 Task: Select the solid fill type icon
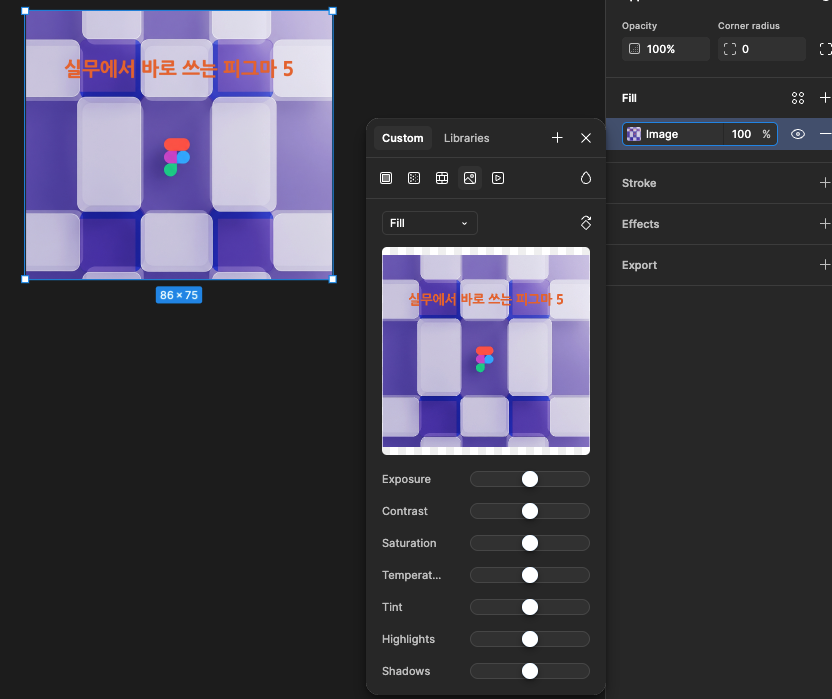(x=386, y=178)
